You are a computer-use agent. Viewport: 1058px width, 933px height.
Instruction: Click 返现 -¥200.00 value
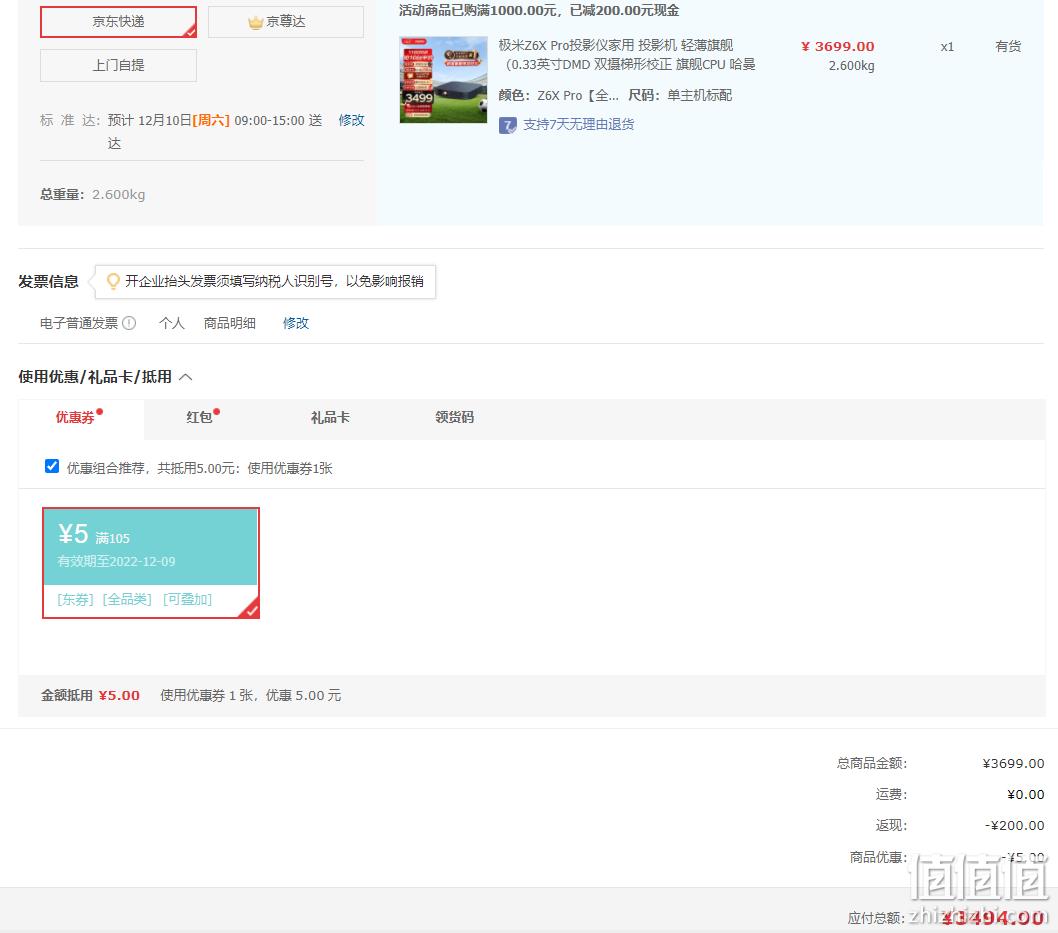pos(1014,825)
